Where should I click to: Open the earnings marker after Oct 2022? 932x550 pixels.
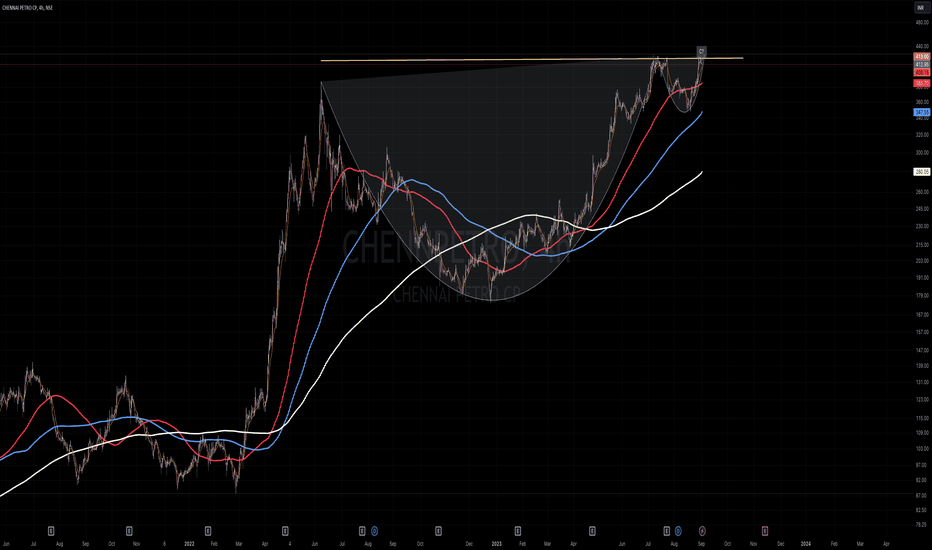pos(438,531)
